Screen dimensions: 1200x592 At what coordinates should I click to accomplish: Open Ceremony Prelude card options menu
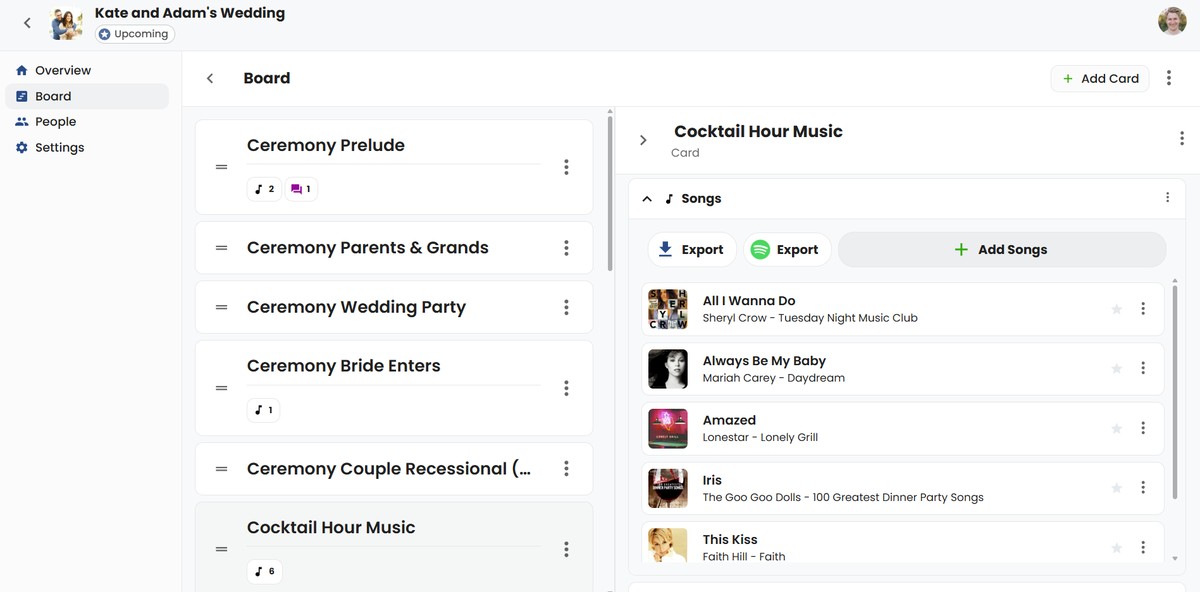tap(566, 167)
